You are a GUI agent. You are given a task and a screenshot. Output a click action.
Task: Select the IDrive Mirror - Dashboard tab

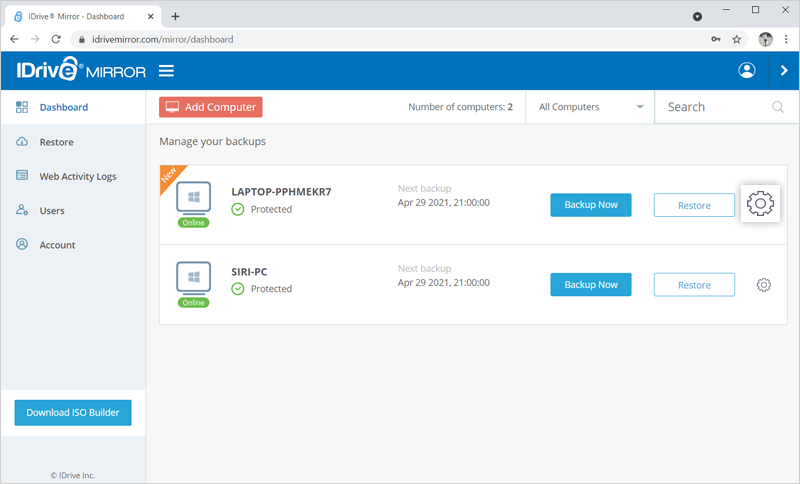pos(84,16)
